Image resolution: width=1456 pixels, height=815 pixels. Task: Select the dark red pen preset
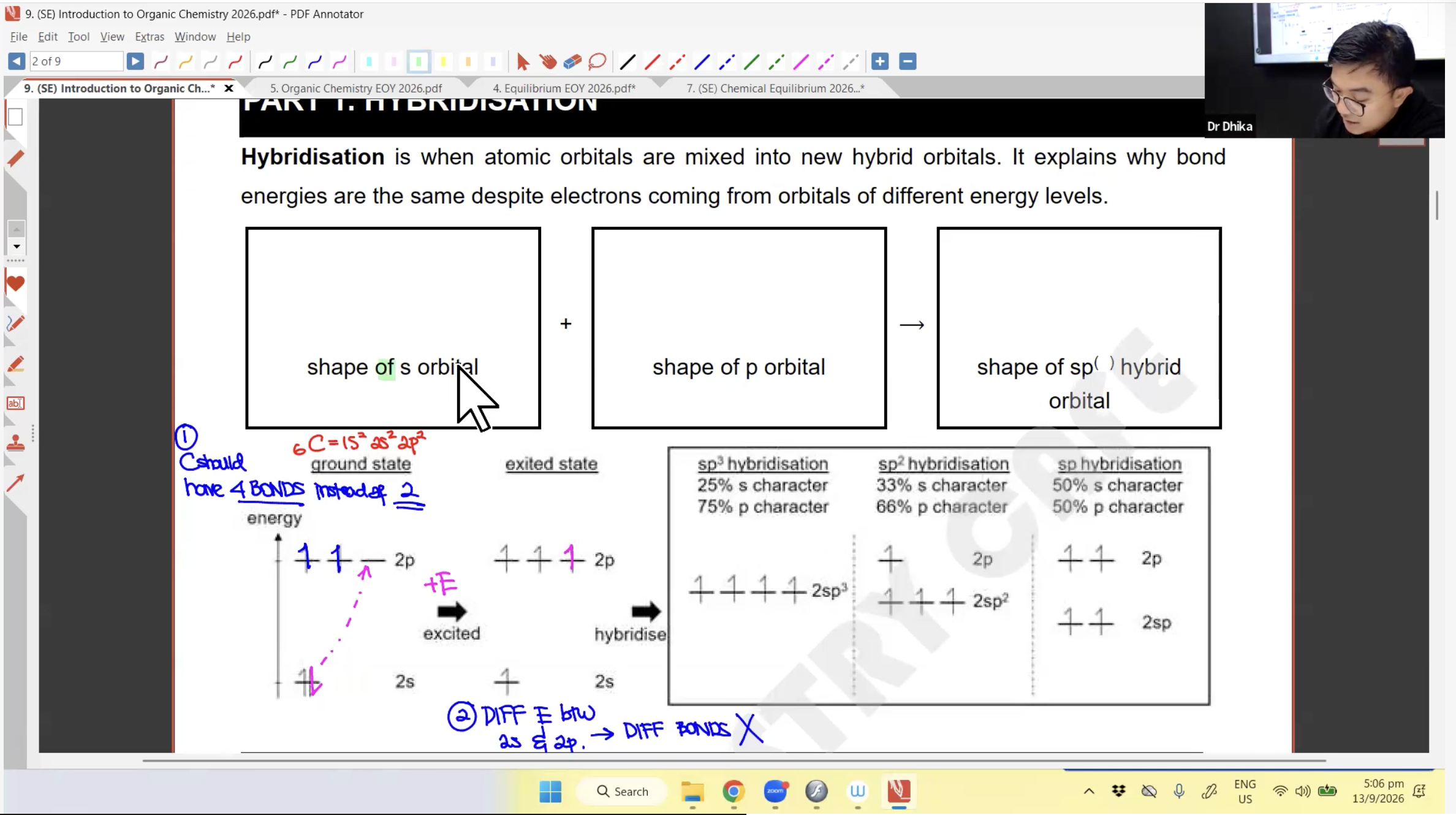coord(161,61)
